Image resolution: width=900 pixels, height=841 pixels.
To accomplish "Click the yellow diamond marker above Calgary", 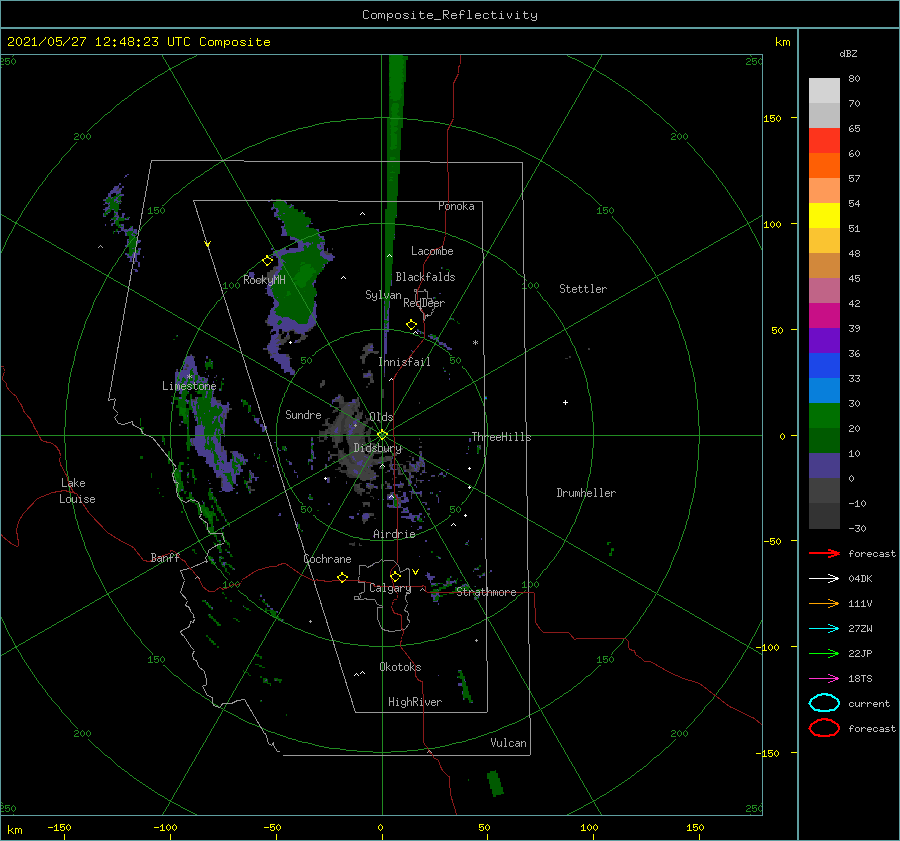I will pos(395,576).
